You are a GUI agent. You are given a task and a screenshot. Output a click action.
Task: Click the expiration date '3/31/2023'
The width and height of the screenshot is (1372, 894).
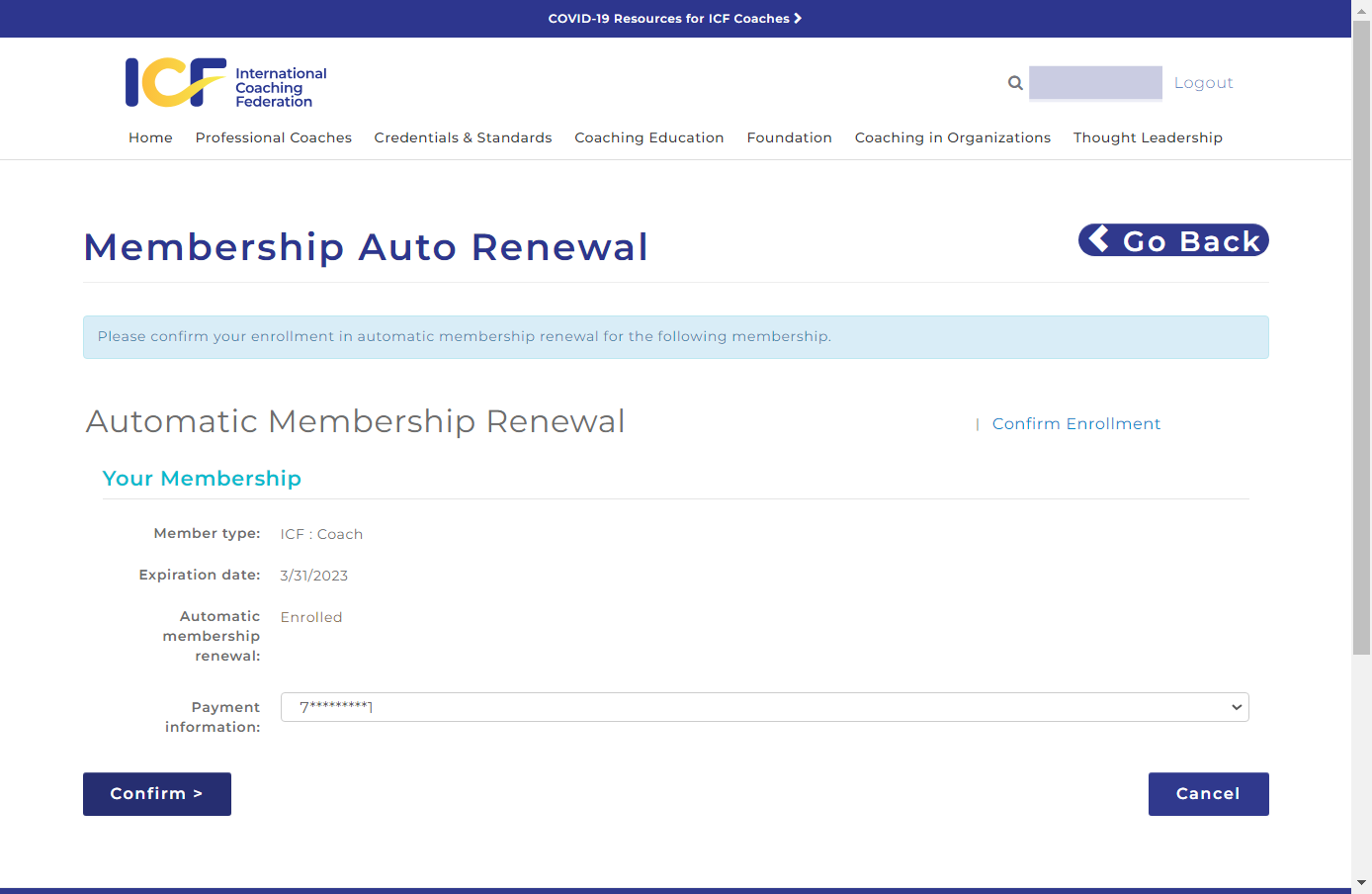click(x=314, y=576)
